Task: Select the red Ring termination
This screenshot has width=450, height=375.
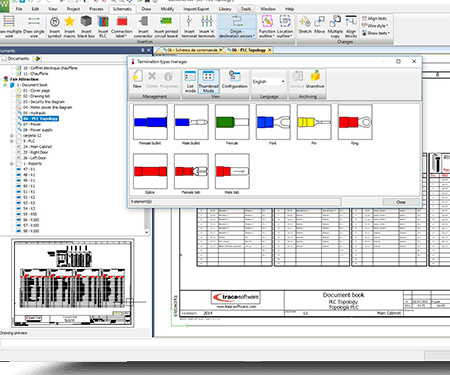Action: (355, 125)
